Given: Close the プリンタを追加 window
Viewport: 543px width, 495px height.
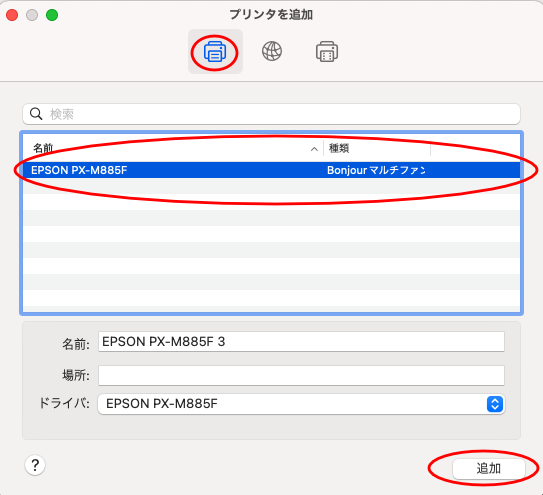Looking at the screenshot, I should tap(12, 15).
